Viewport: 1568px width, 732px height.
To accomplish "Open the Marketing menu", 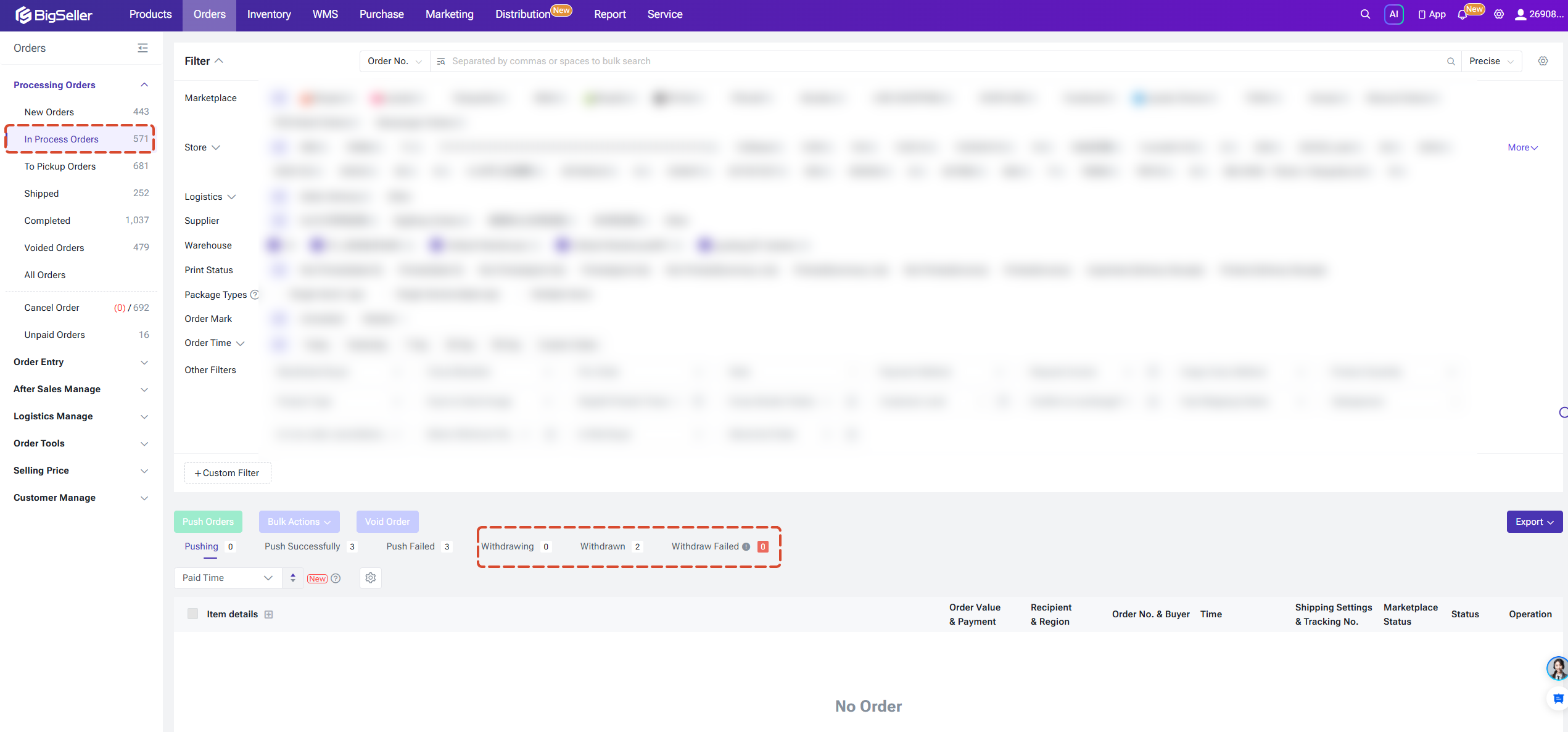I will 450,14.
